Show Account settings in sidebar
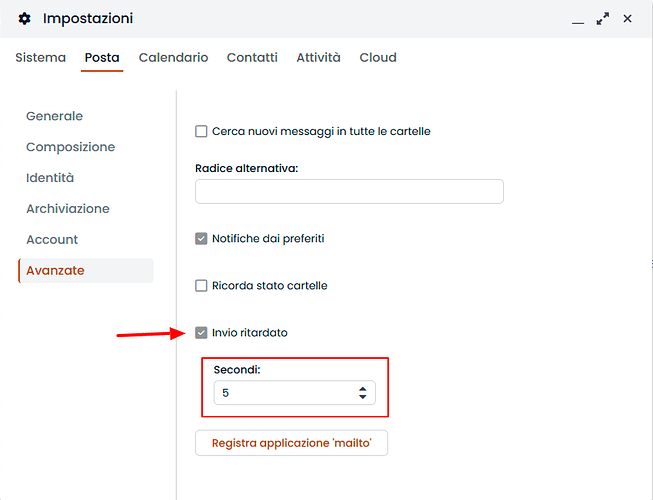The height and width of the screenshot is (500, 653). [x=52, y=240]
